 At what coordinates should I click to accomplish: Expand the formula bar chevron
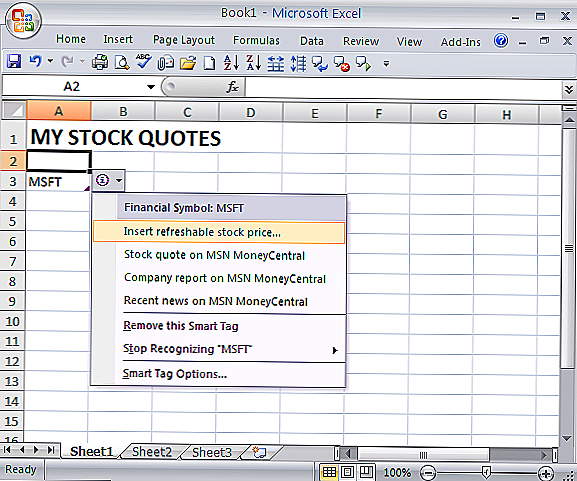click(x=569, y=89)
